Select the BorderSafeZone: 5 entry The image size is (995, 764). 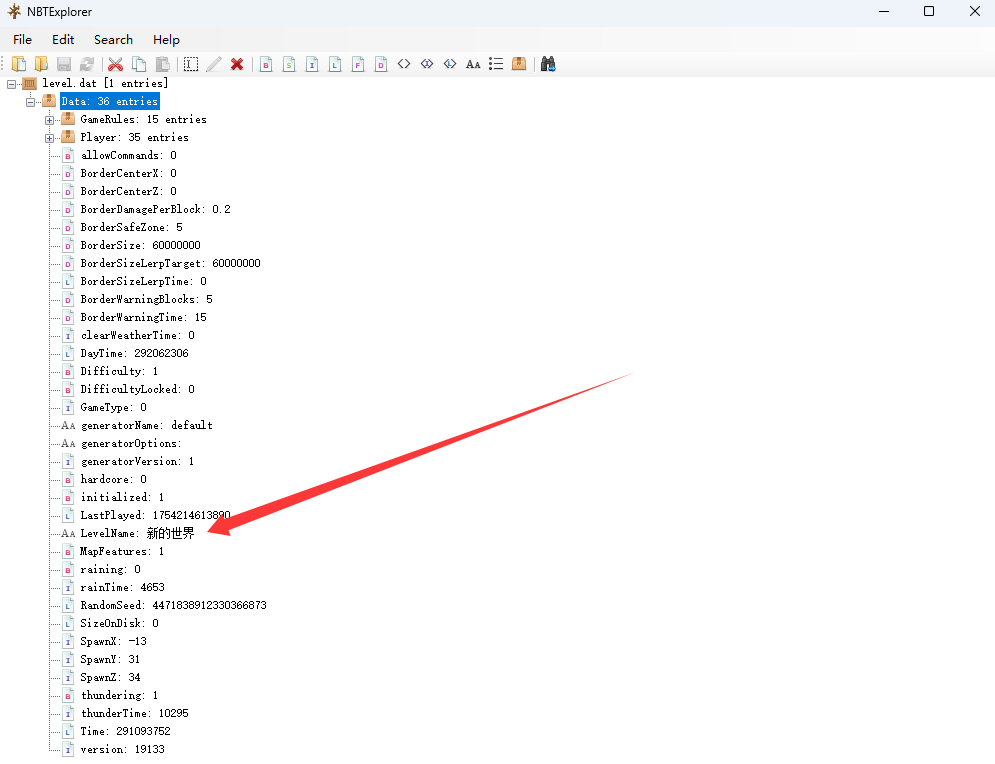pyautogui.click(x=131, y=227)
